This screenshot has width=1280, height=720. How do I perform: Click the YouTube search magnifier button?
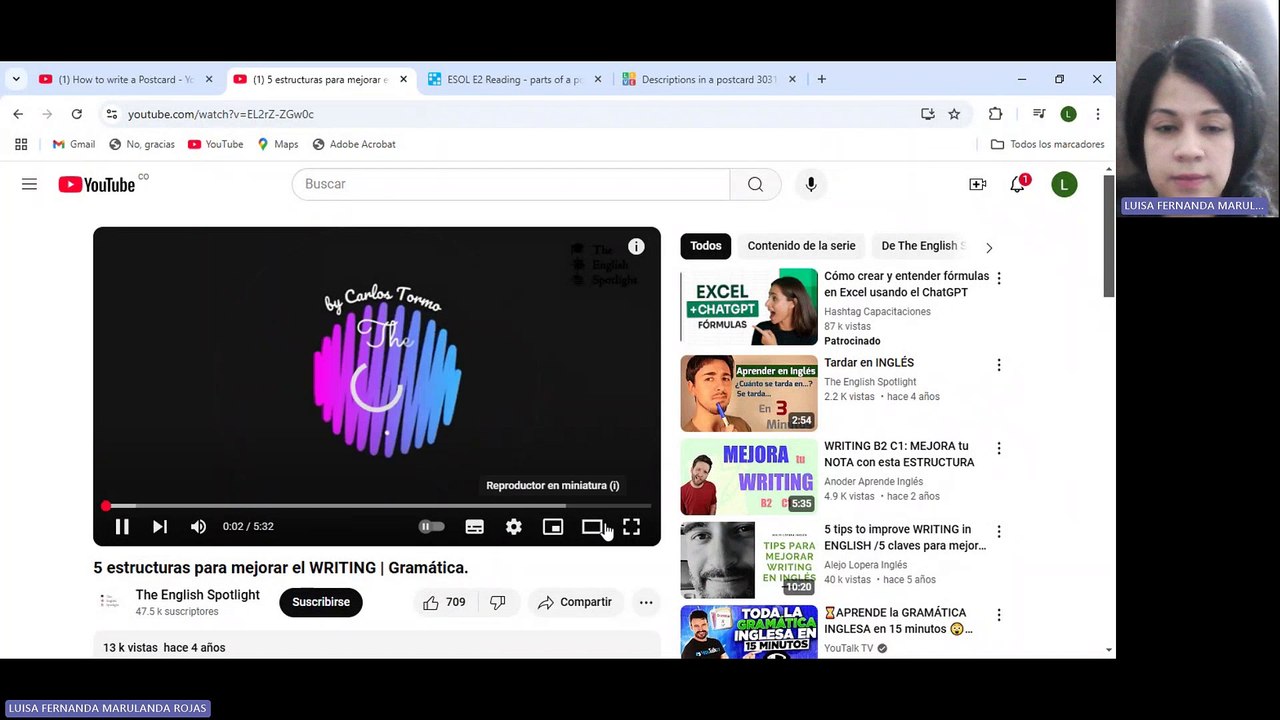tap(755, 184)
